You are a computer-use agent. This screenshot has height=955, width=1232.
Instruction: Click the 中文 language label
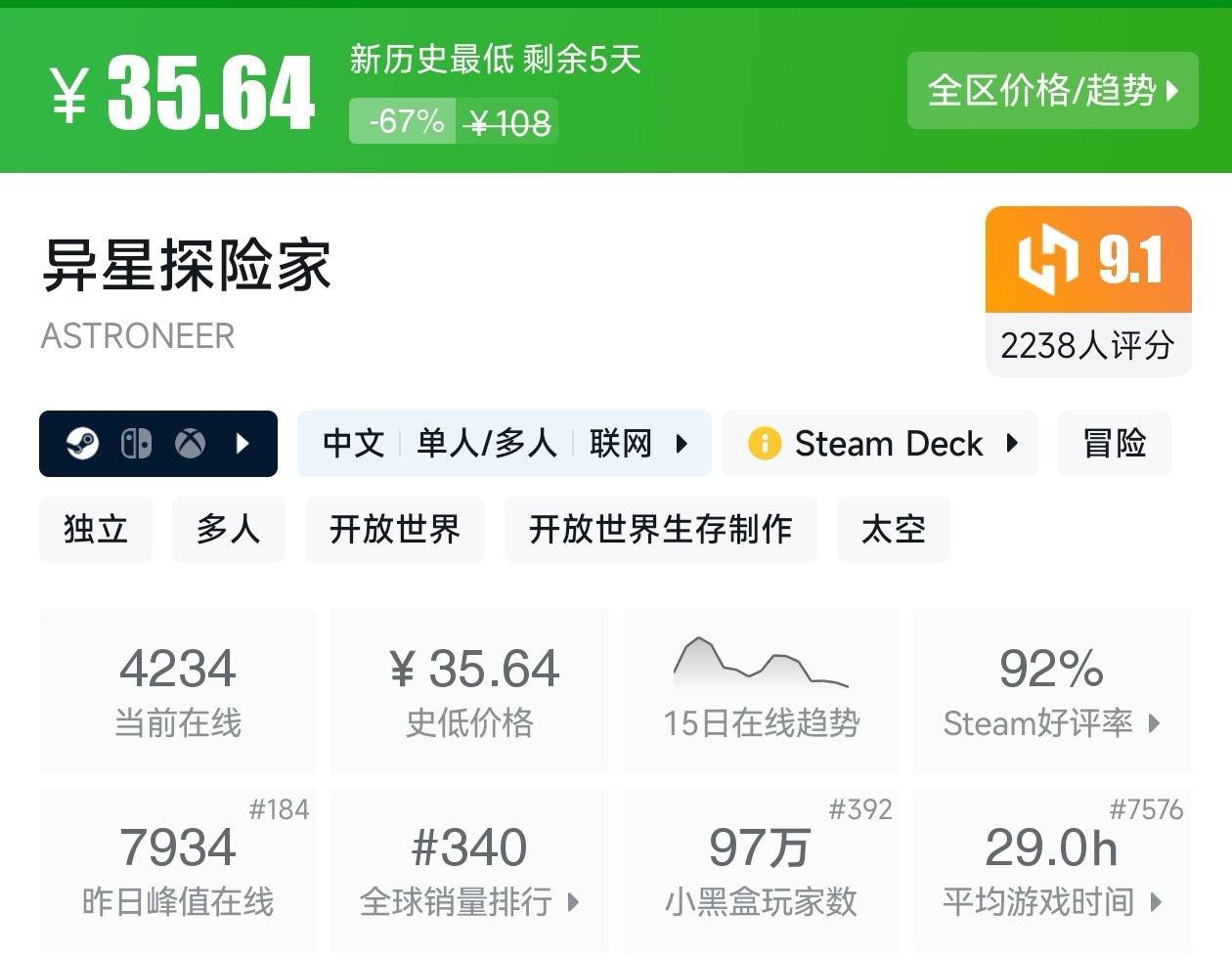click(x=353, y=444)
